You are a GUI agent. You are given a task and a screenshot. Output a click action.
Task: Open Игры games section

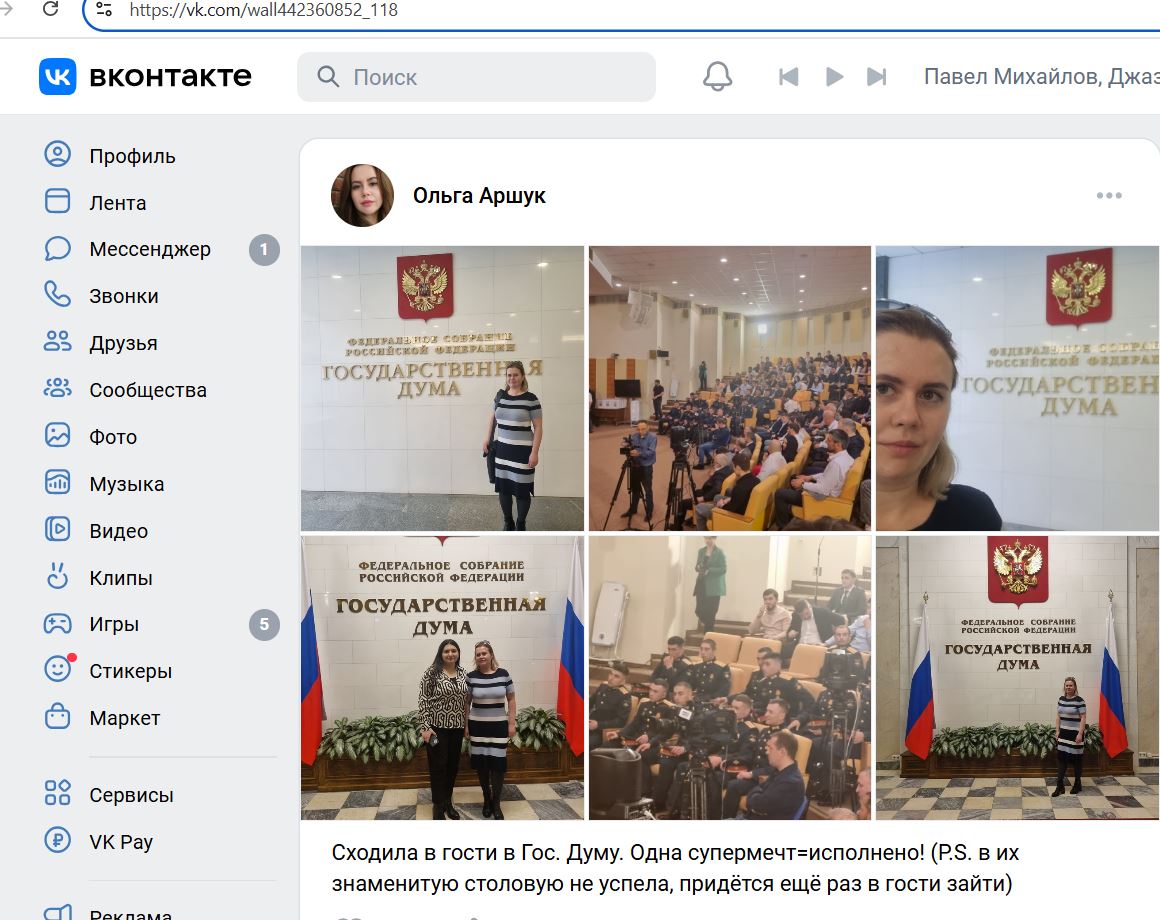click(x=161, y=624)
